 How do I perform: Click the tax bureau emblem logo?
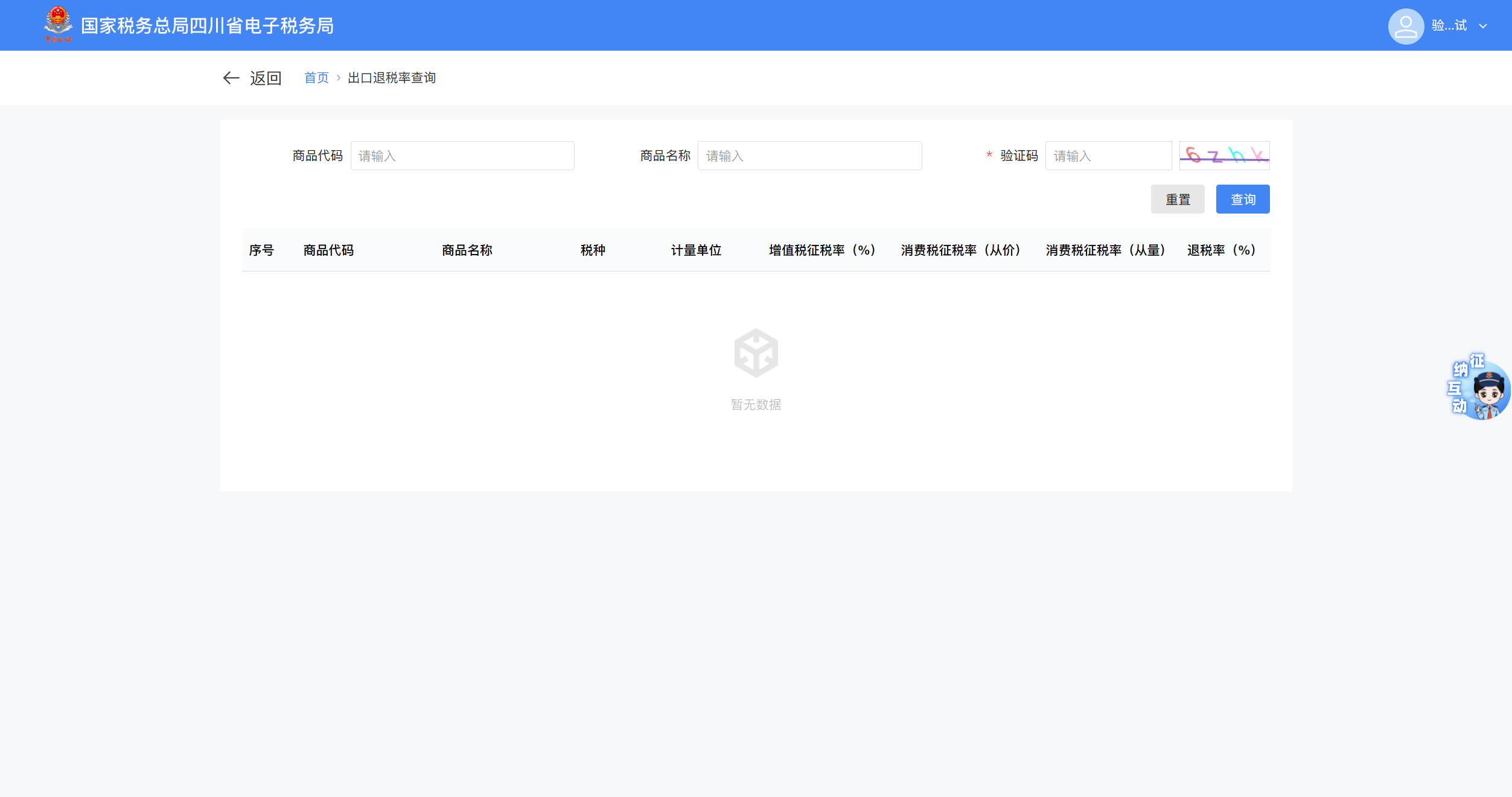coord(58,25)
